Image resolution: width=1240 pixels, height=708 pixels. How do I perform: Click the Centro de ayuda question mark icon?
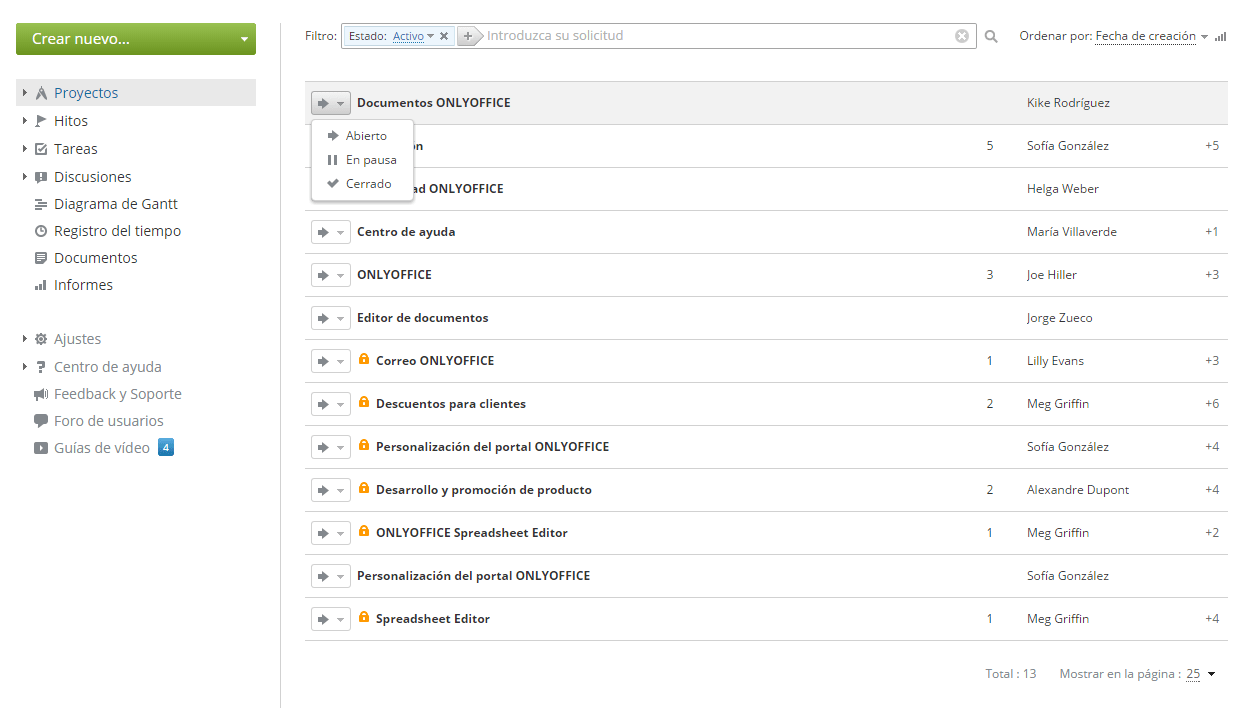(41, 367)
